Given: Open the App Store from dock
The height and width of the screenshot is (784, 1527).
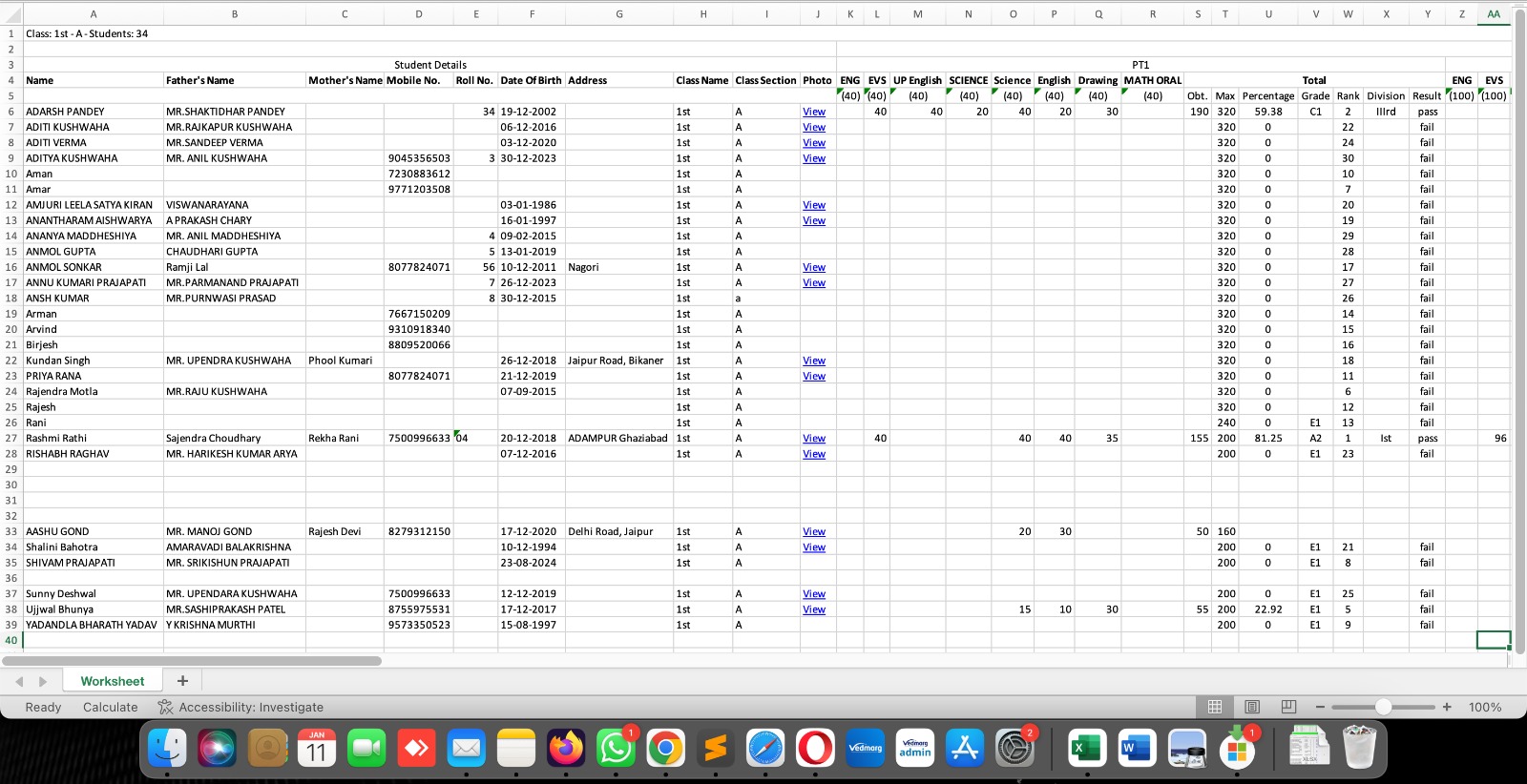Looking at the screenshot, I should pos(965,749).
